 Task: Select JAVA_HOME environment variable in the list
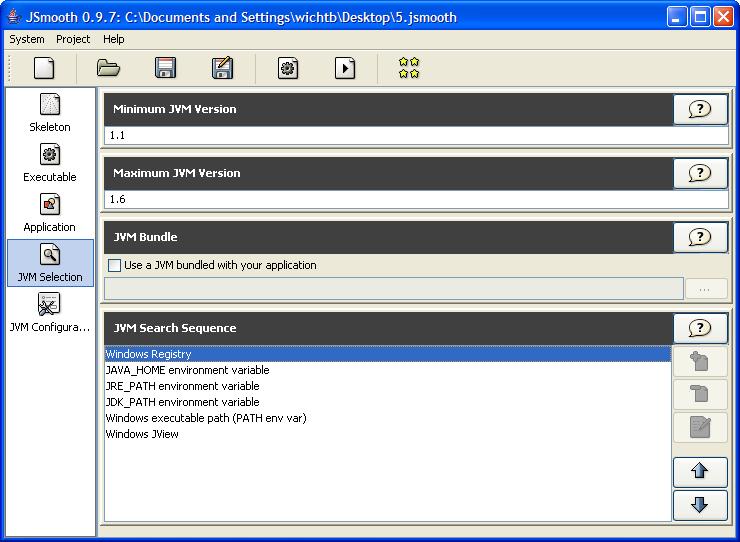[187, 370]
